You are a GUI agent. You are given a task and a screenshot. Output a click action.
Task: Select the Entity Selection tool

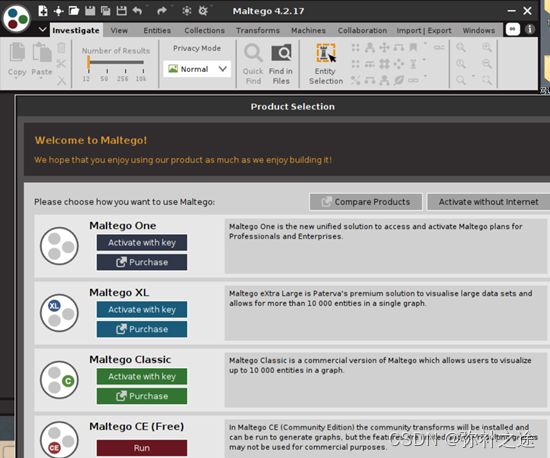pos(326,64)
